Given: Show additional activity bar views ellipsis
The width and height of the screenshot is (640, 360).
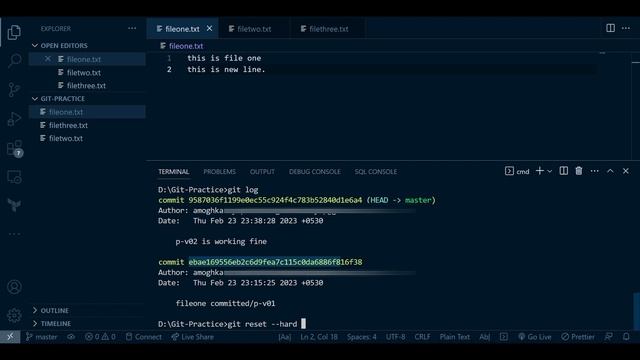Looking at the screenshot, I should [14, 234].
